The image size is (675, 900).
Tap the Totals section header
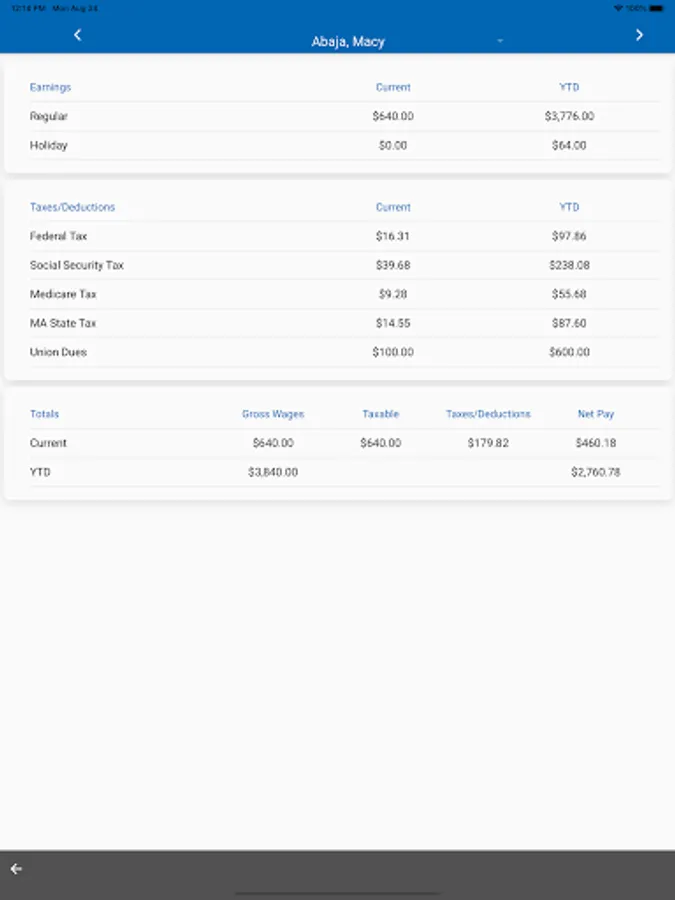point(44,413)
